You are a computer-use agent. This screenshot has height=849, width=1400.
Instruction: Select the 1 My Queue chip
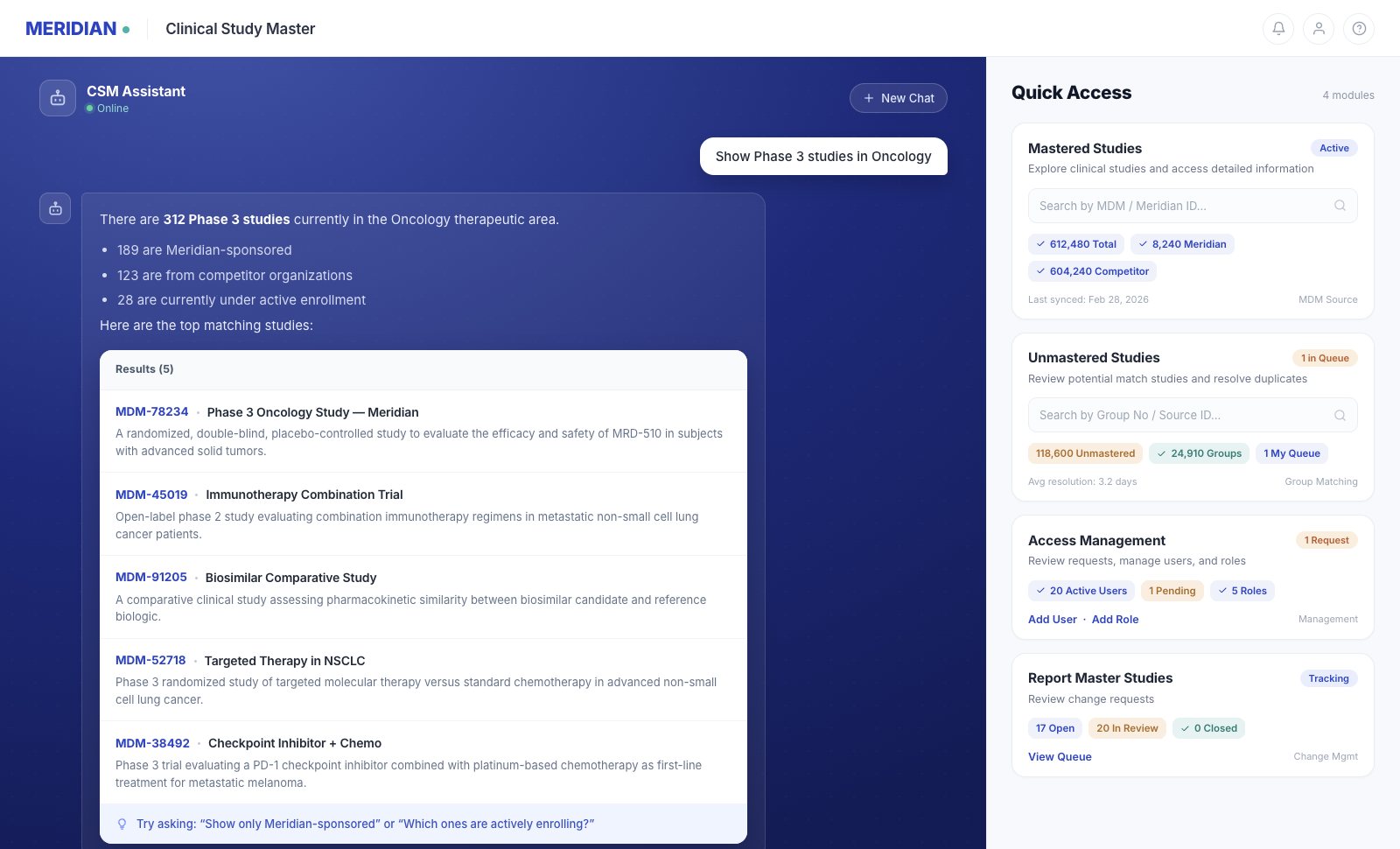point(1291,453)
